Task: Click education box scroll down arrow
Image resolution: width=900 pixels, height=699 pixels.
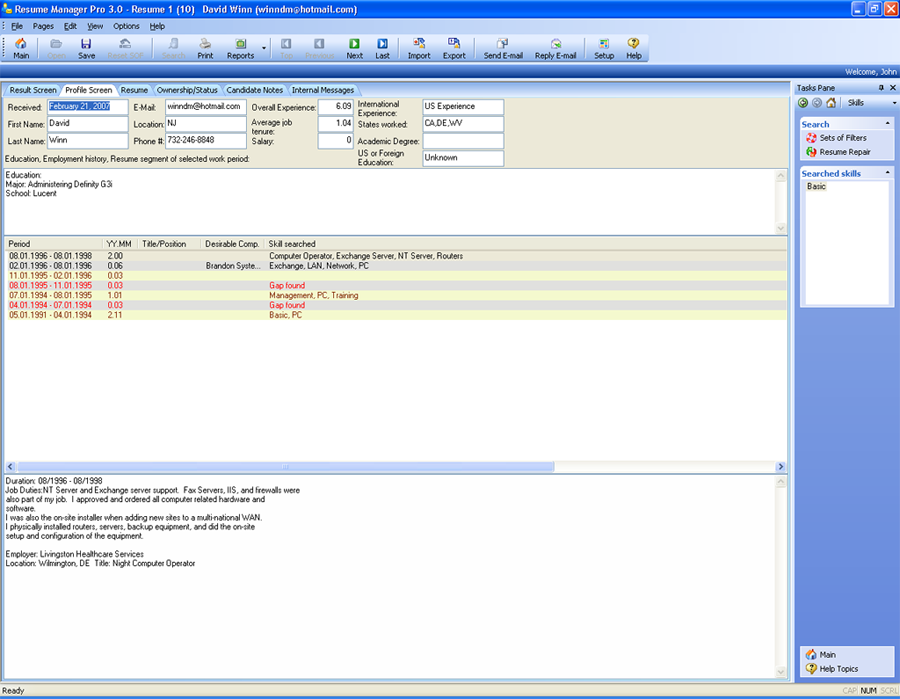Action: coord(781,228)
